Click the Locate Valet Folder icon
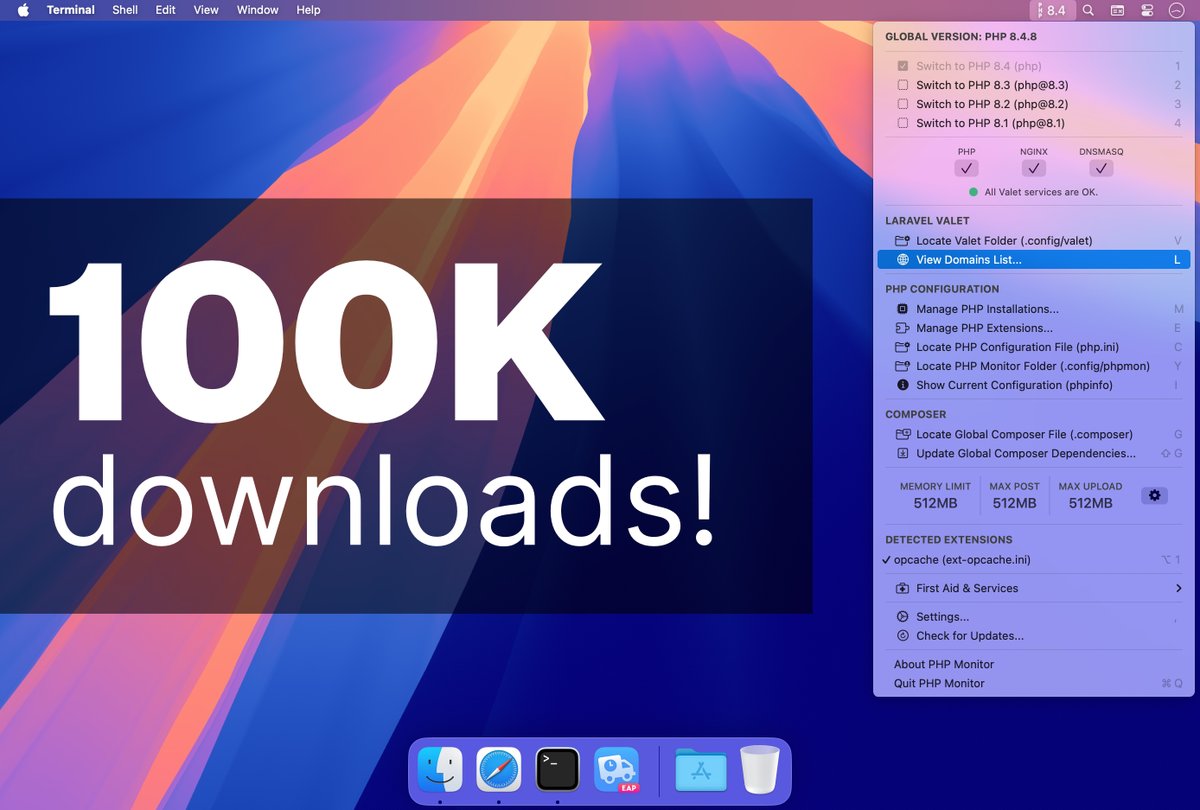1200x810 pixels. click(902, 241)
